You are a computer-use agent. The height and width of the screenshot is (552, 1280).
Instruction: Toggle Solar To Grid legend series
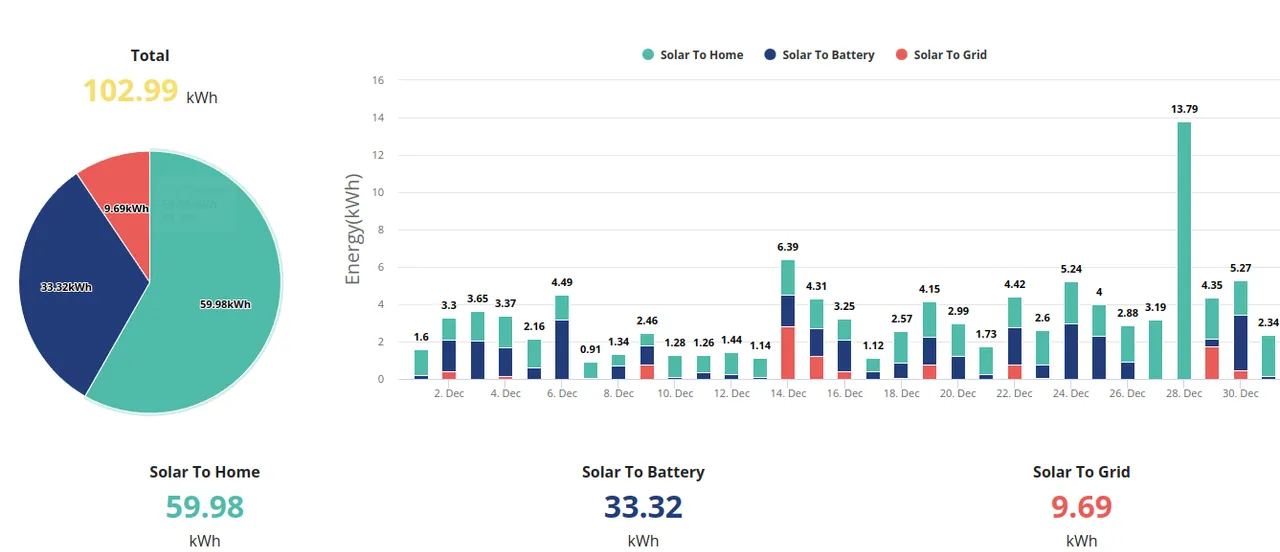point(941,55)
